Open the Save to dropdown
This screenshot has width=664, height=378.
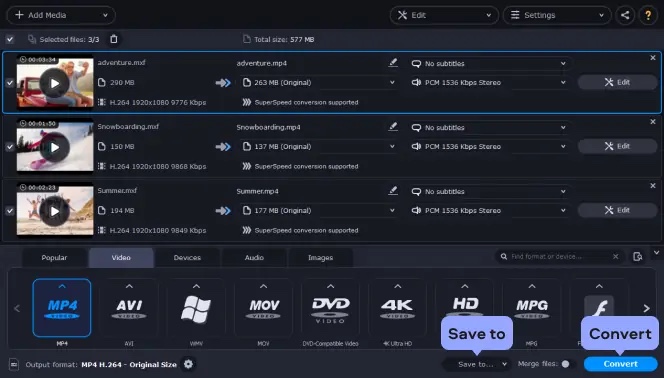coord(476,364)
